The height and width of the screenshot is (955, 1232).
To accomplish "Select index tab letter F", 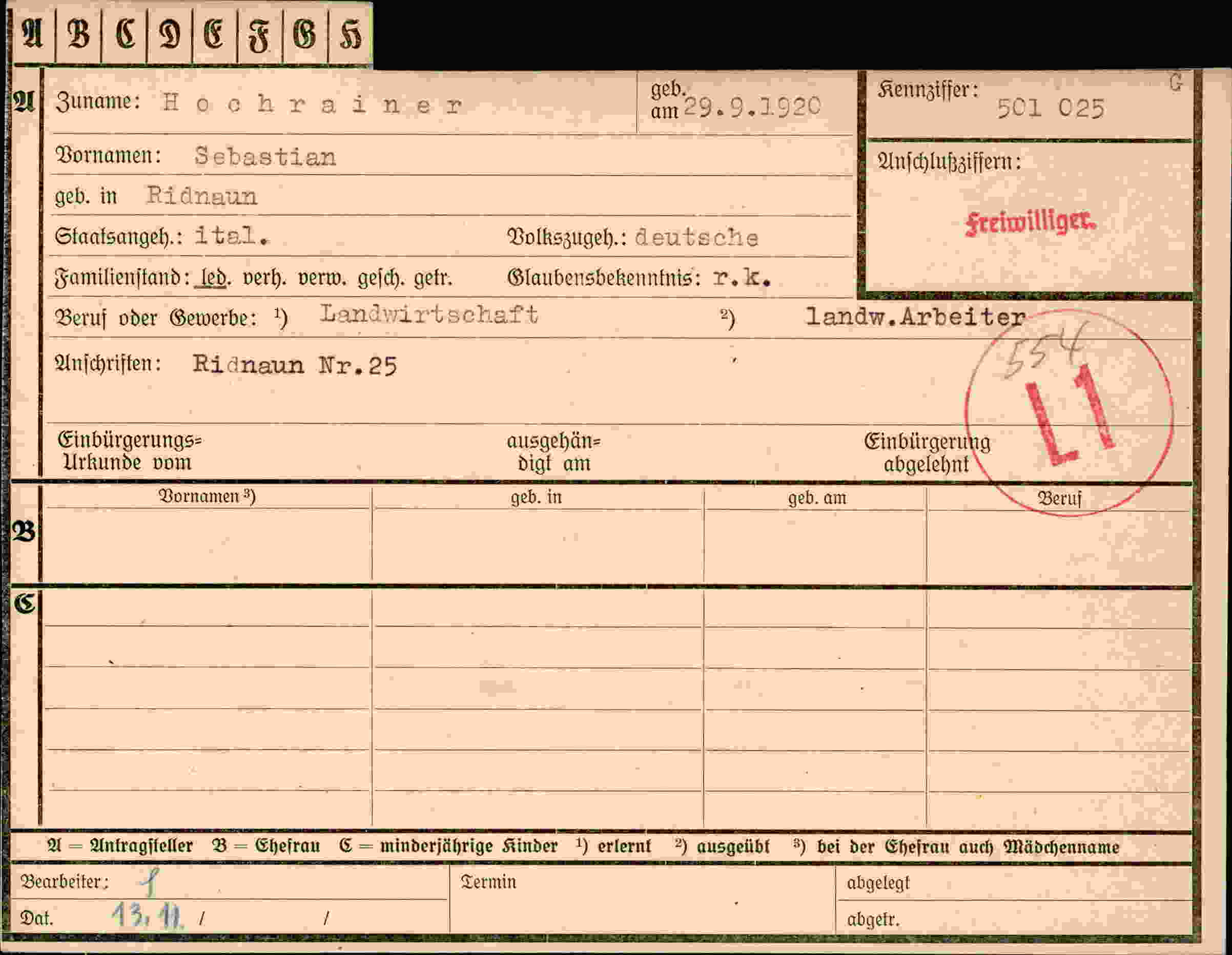I will click(259, 36).
